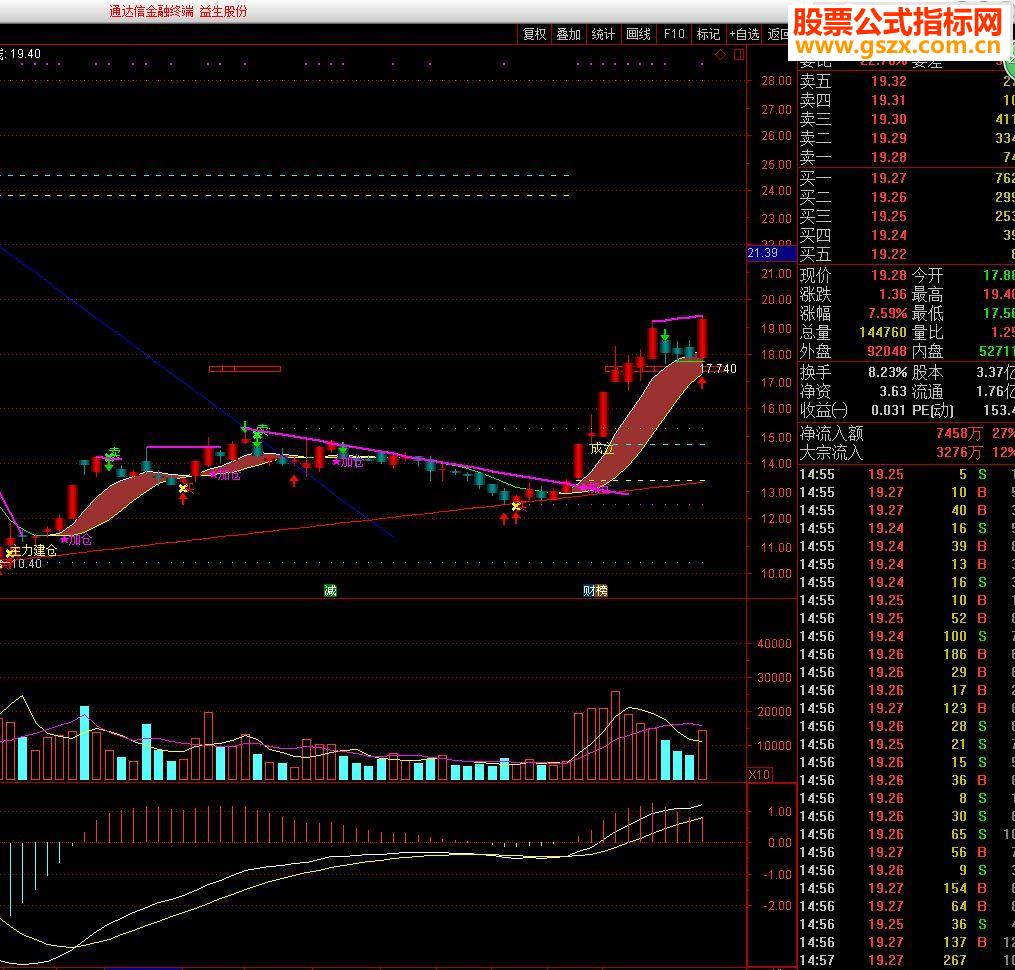This screenshot has height=970, width=1015.
Task: Click the 收益(一) 0.031 value
Action: [x=888, y=410]
